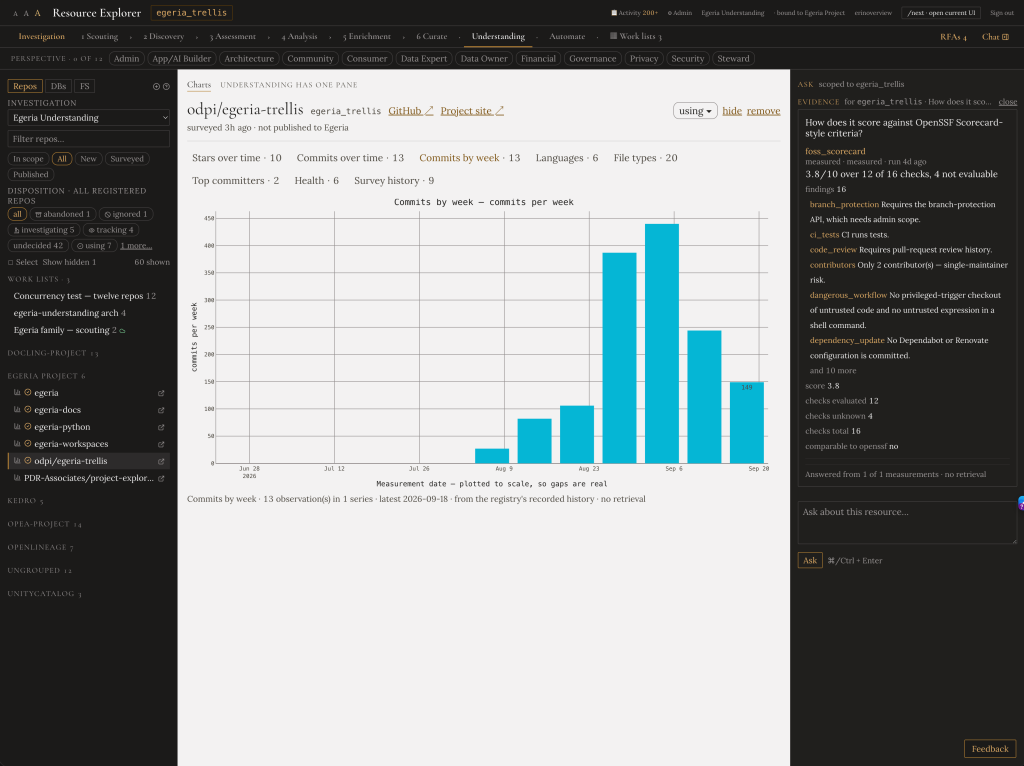
Task: Click the add (plus circle) icon in sidebar
Action: click(x=156, y=86)
